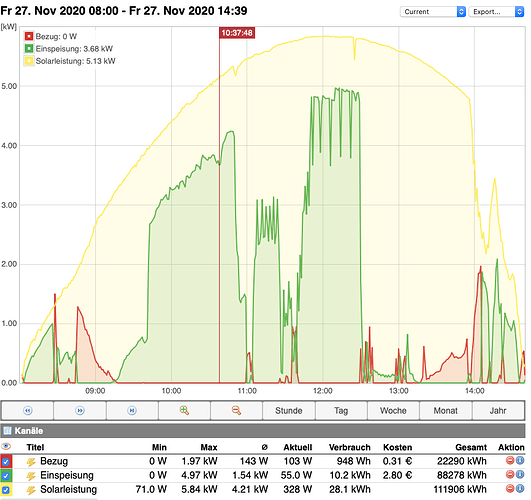531x500 pixels.
Task: Click the 10:37:48 time marker label
Action: click(x=237, y=33)
